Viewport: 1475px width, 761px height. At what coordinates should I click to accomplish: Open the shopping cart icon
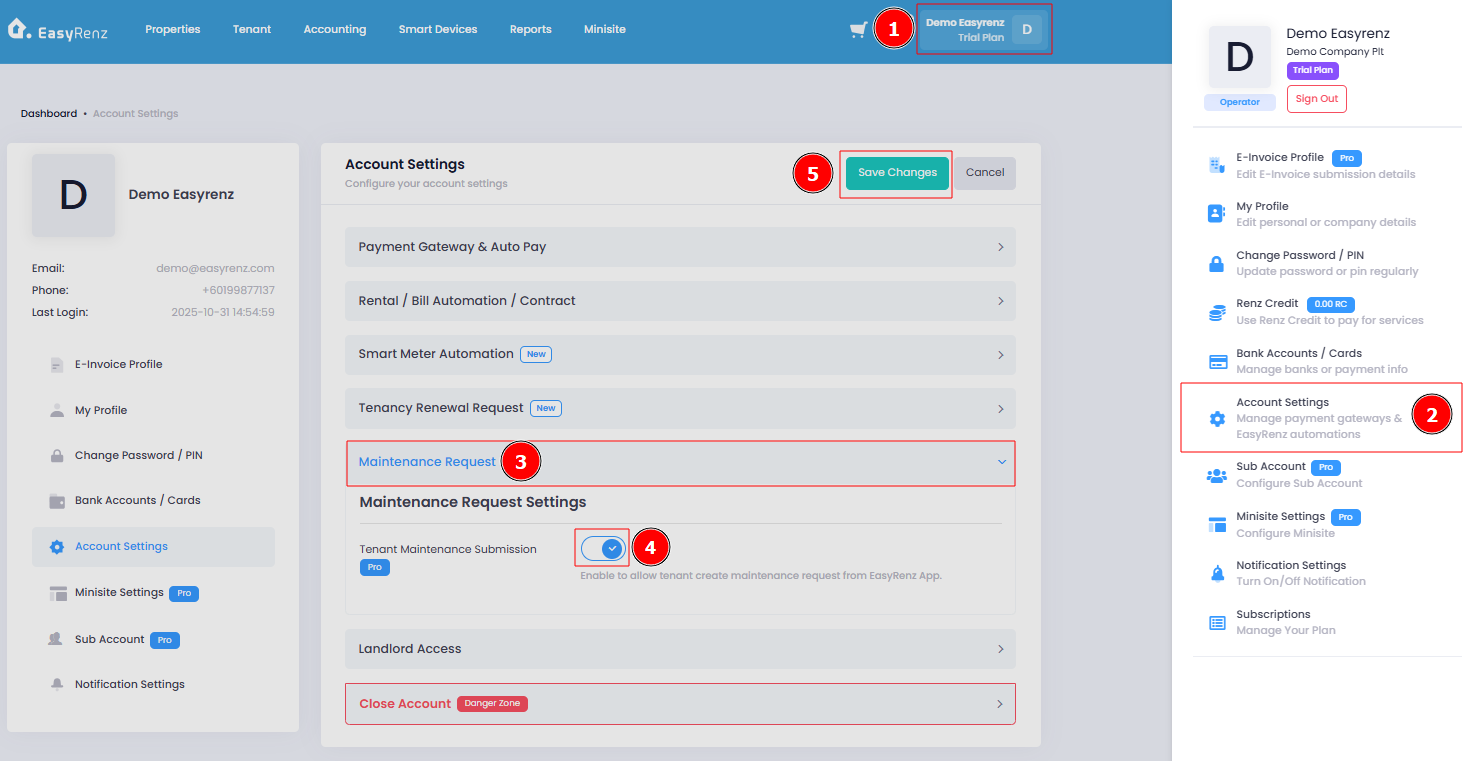point(858,30)
